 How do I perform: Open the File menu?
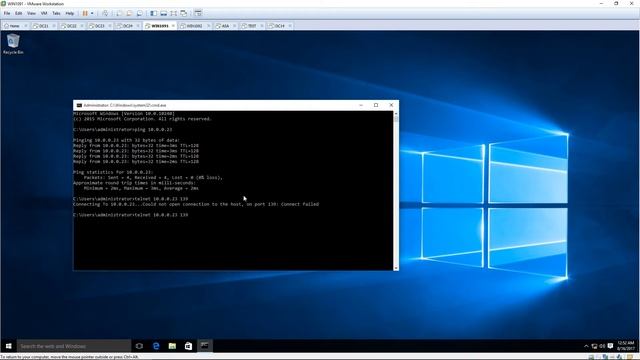click(x=7, y=13)
